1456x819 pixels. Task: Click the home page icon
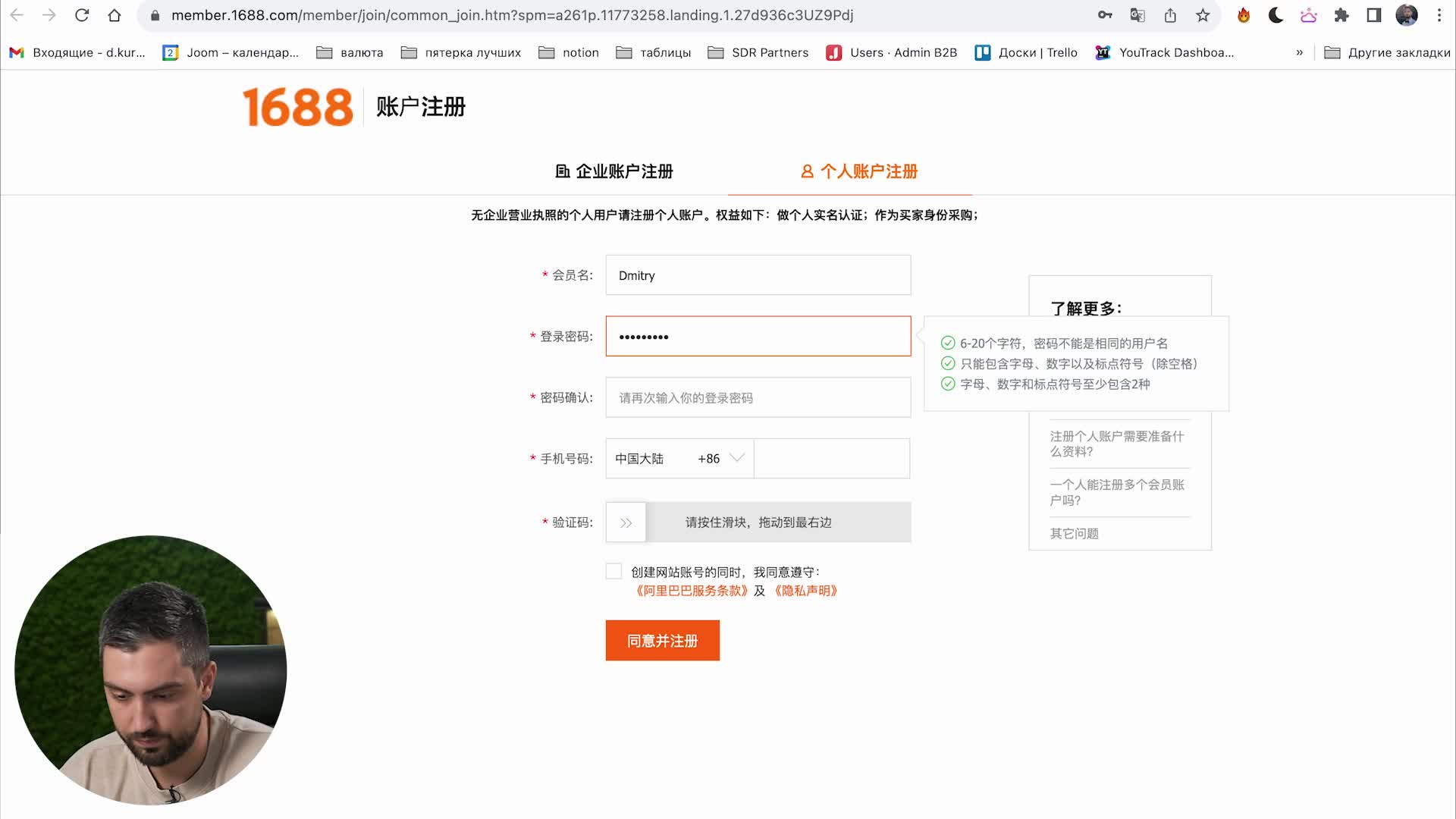click(115, 15)
